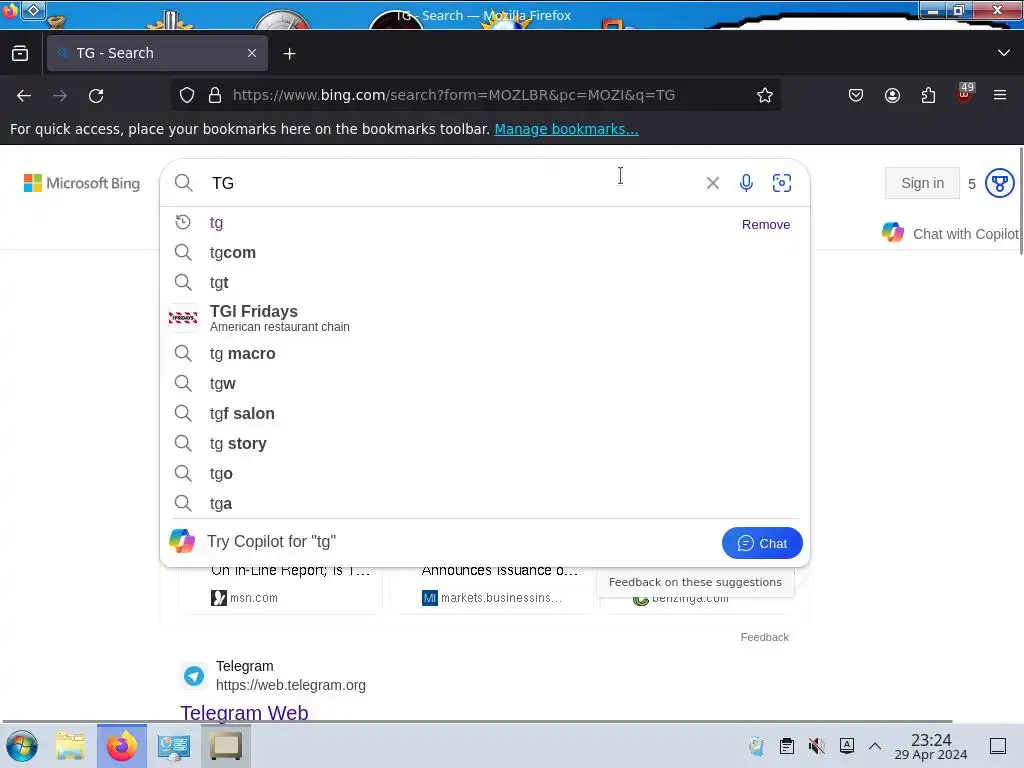The width and height of the screenshot is (1024, 768).
Task: Select the 'tgt' suggestion
Action: point(485,283)
